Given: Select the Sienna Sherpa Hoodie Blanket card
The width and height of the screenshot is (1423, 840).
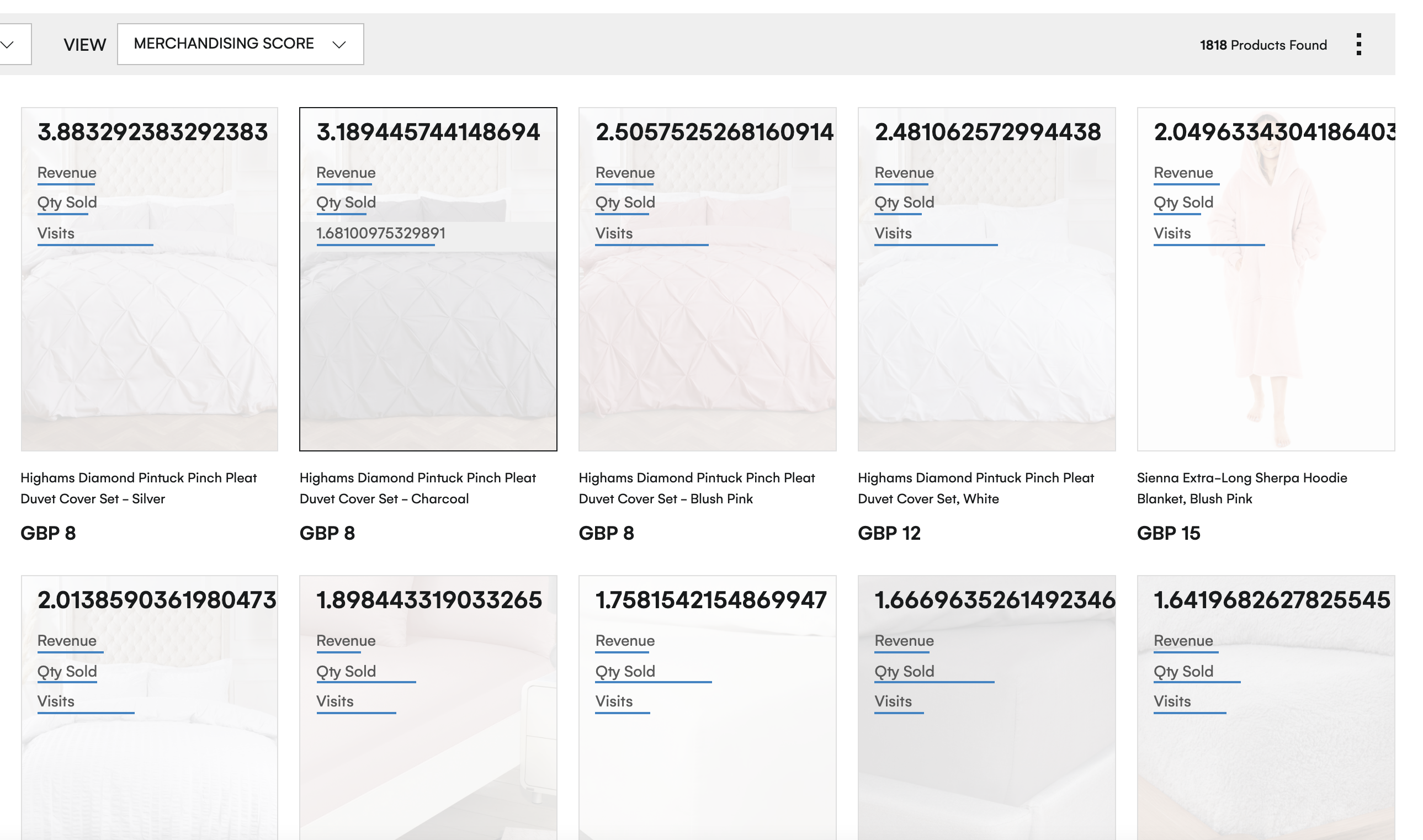Looking at the screenshot, I should (x=1266, y=279).
